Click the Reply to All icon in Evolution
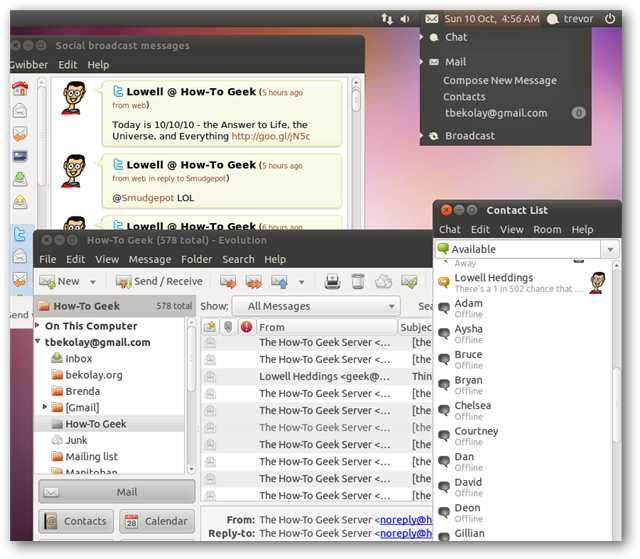640x559 pixels. coord(253,281)
